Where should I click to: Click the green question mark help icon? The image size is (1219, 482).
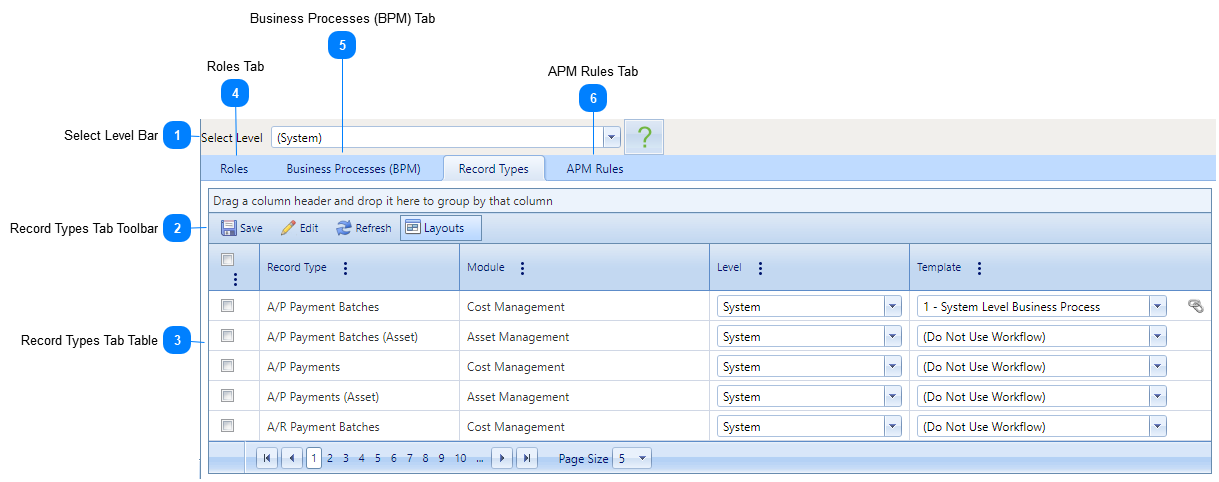[x=644, y=137]
